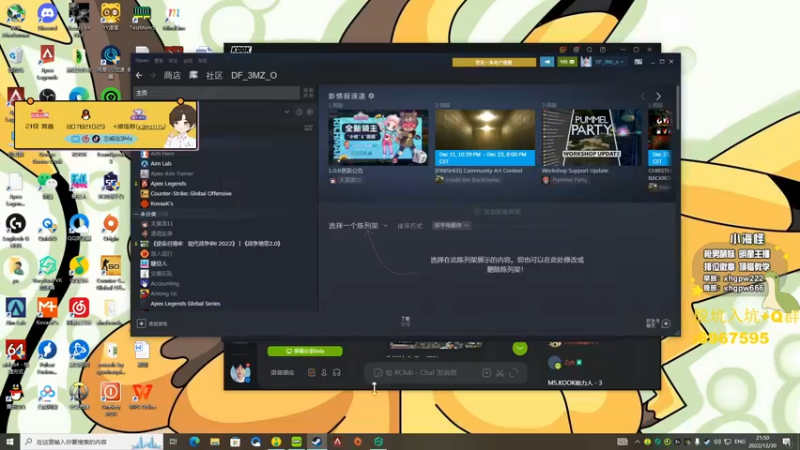Select Apex Legends in the game list
Viewport: 800px width, 450px height.
pos(168,184)
